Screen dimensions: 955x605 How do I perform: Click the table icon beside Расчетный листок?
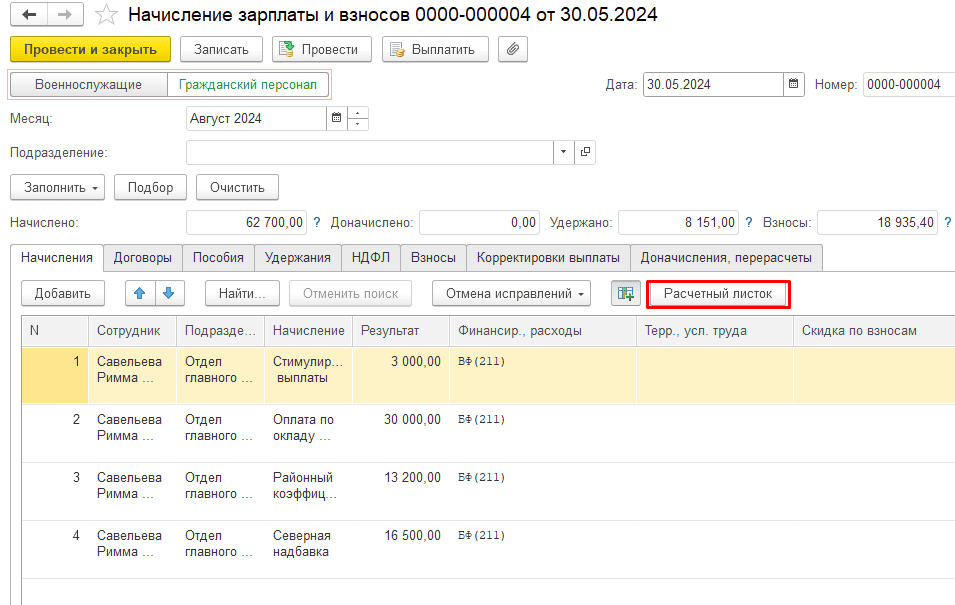[x=625, y=293]
